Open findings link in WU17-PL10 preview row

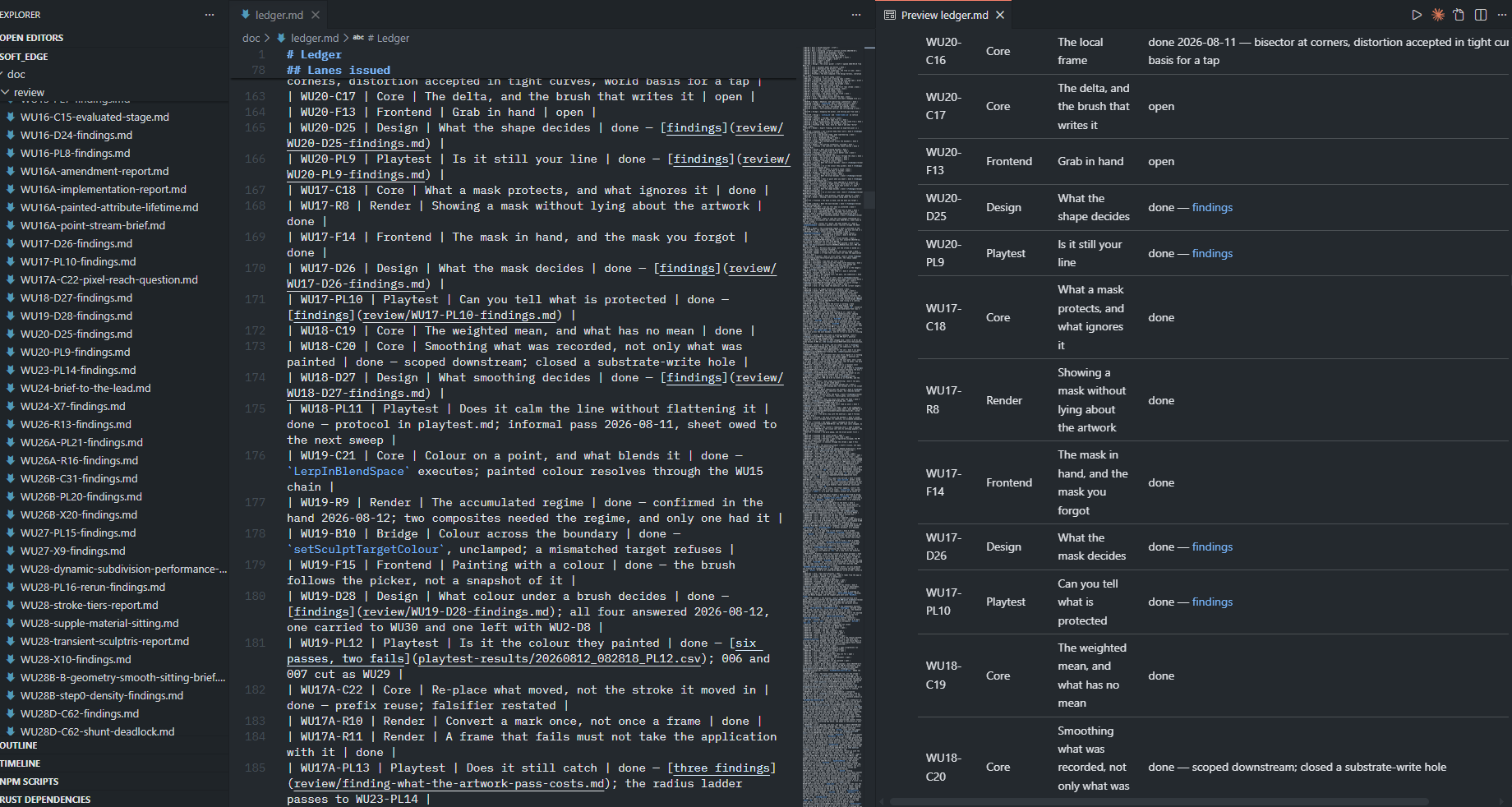tap(1212, 602)
